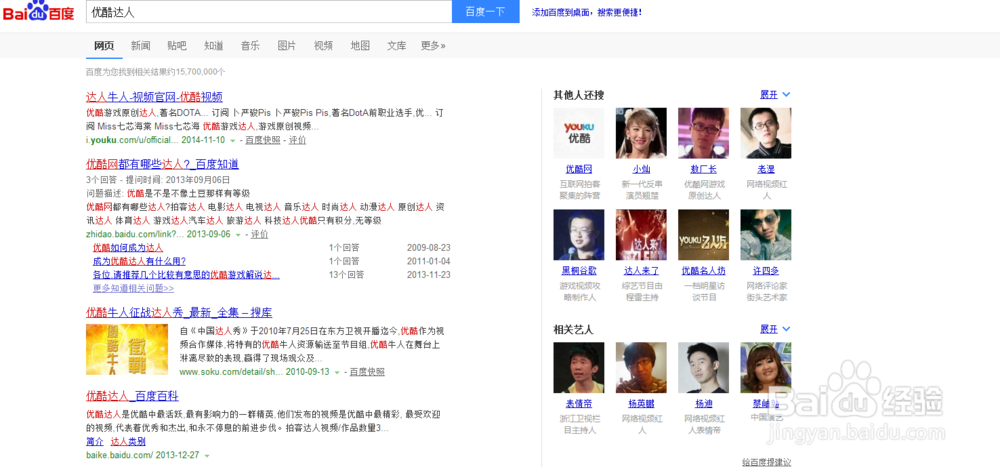Open the 小灿 name link
The image size is (1000, 467).
click(x=641, y=169)
